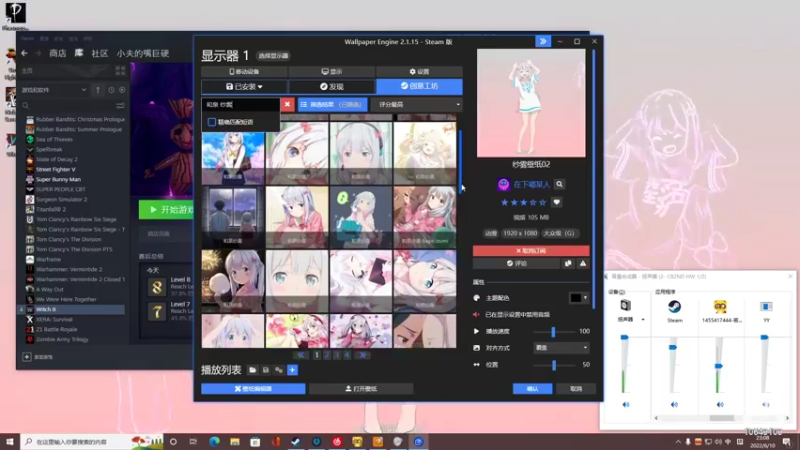Click the red unsubscribe button
This screenshot has width=800, height=450.
coord(531,251)
